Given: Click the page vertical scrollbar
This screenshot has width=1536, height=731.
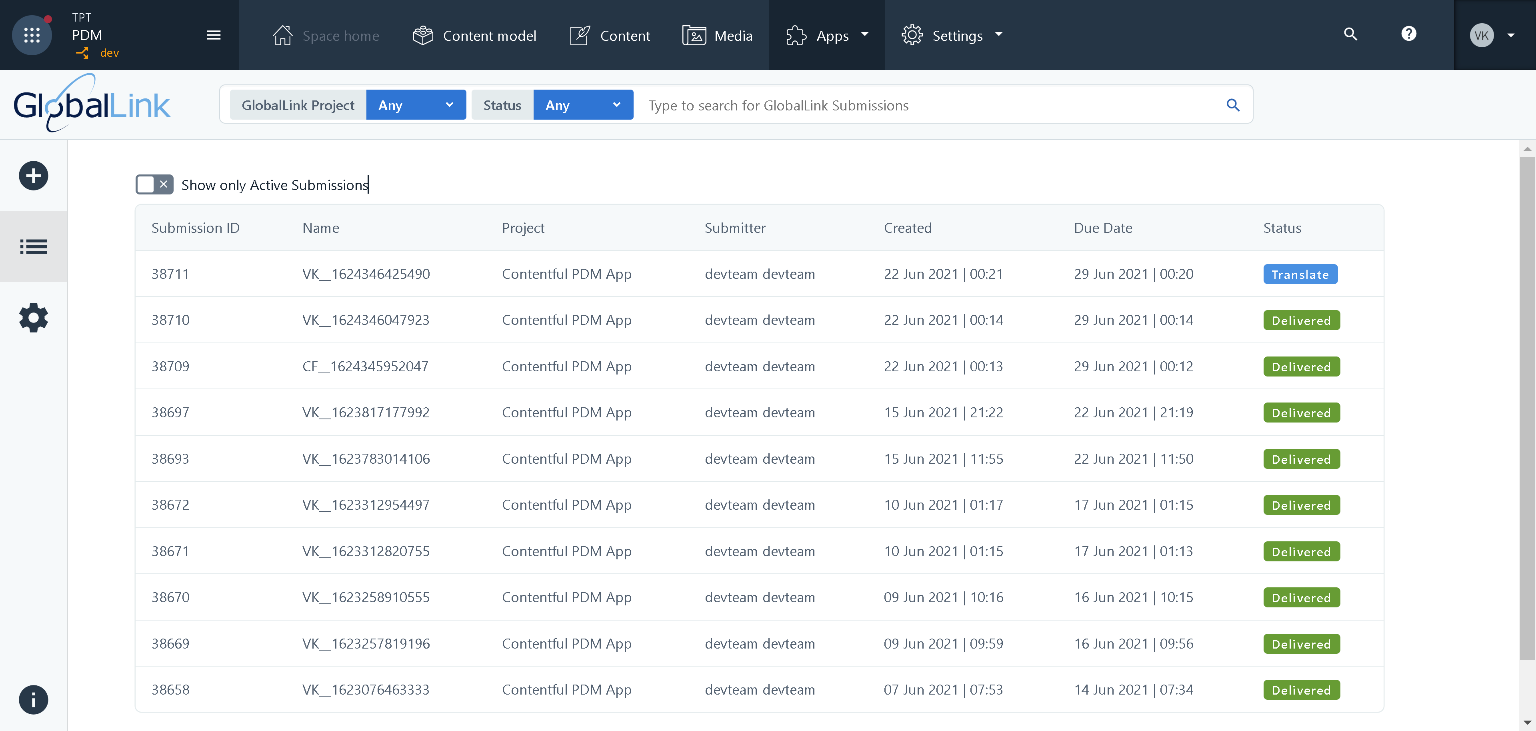Looking at the screenshot, I should [1527, 408].
